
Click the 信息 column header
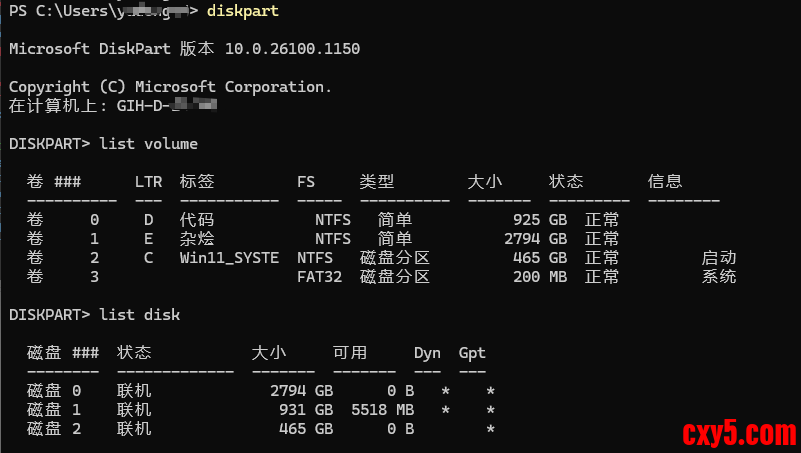coord(665,182)
